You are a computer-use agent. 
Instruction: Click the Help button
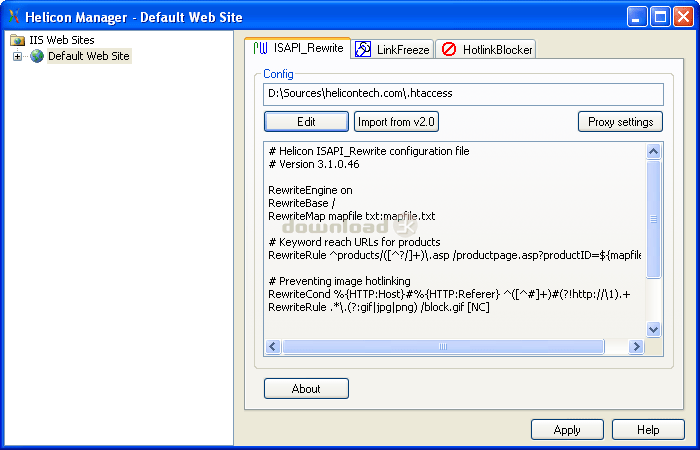tap(648, 430)
